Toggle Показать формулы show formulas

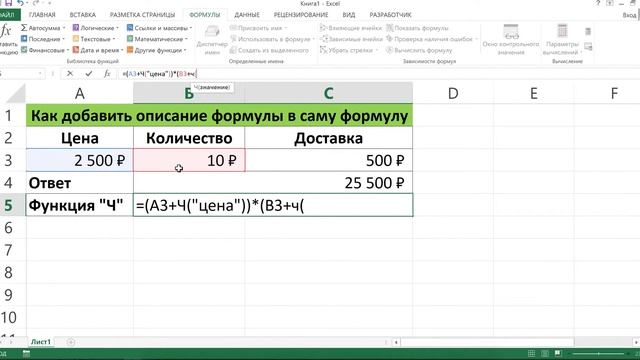(417, 28)
